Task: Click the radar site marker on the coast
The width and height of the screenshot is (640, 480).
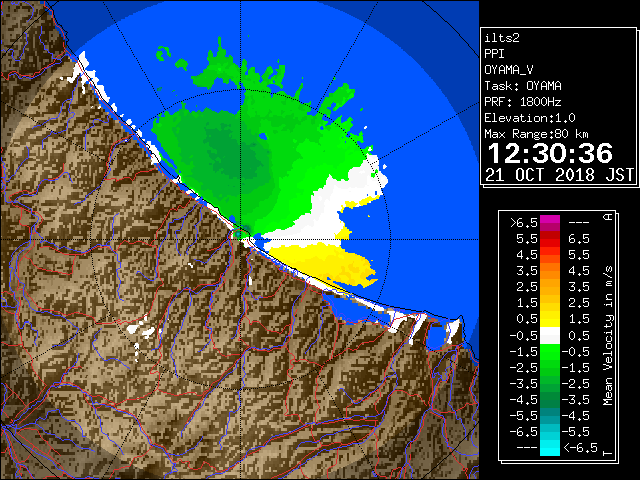Action: pyautogui.click(x=238, y=234)
